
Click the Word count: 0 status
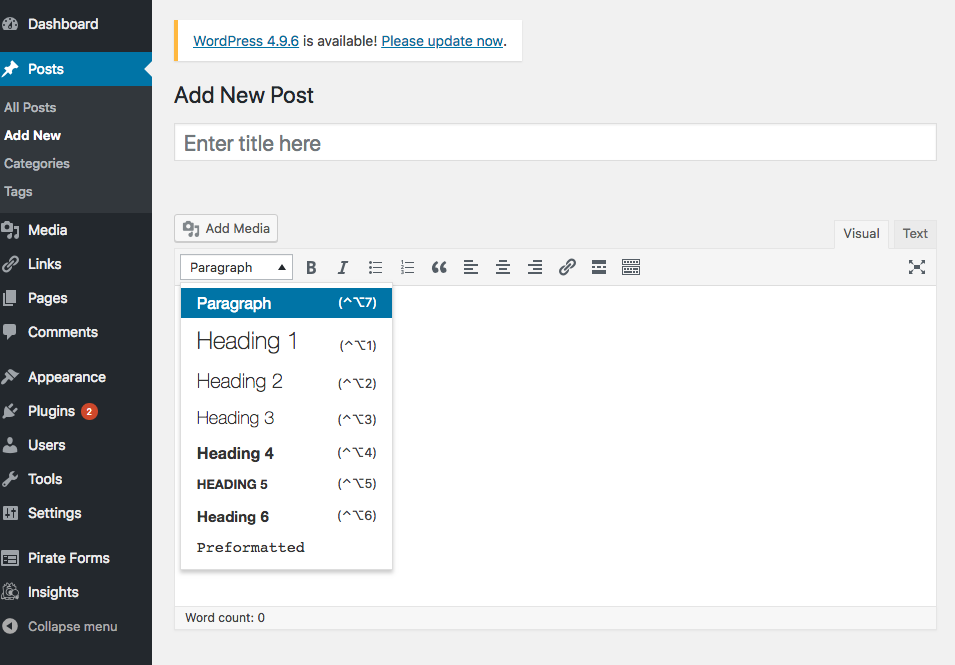(225, 618)
